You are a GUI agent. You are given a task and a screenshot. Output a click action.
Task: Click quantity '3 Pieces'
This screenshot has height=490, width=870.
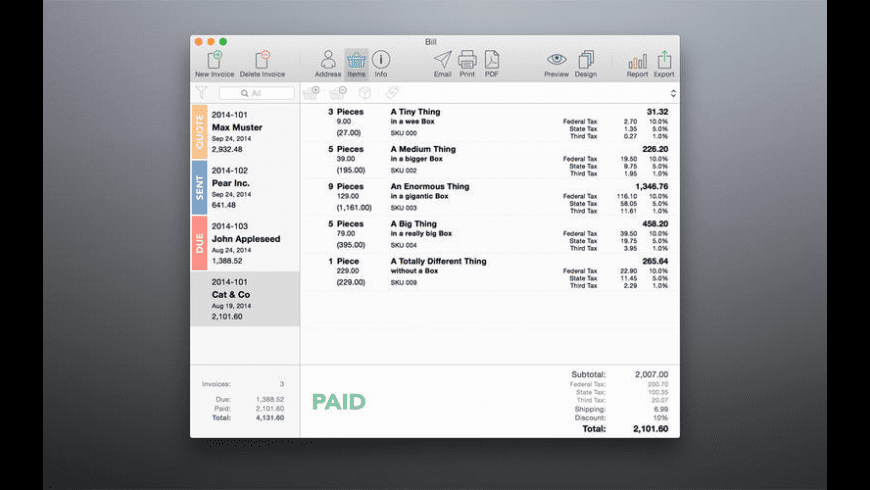[x=346, y=112]
